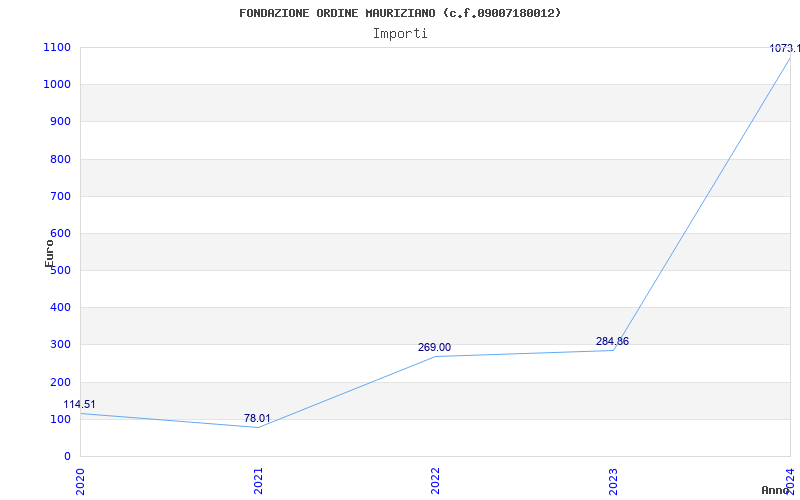800x500 pixels.
Task: Click the line segment between 2023 and 2024
Action: point(702,204)
